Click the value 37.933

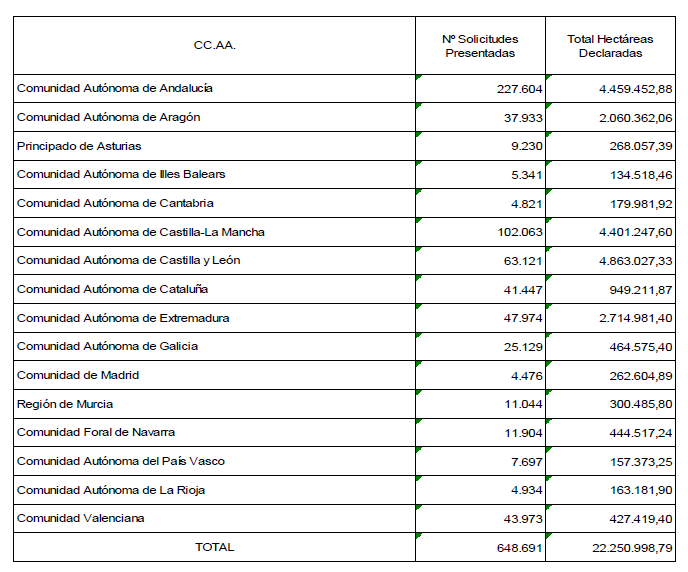pyautogui.click(x=523, y=118)
